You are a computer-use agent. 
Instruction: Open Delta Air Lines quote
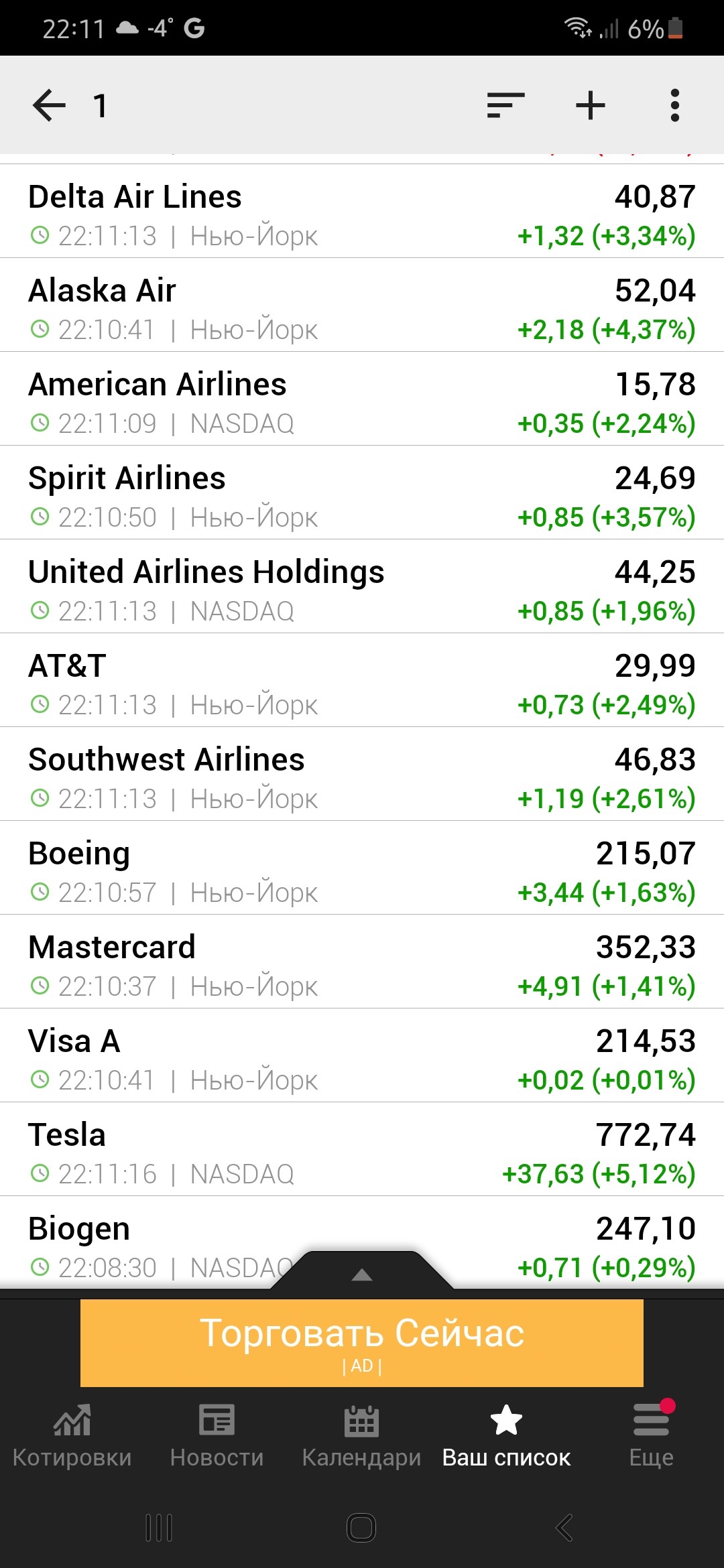[362, 212]
